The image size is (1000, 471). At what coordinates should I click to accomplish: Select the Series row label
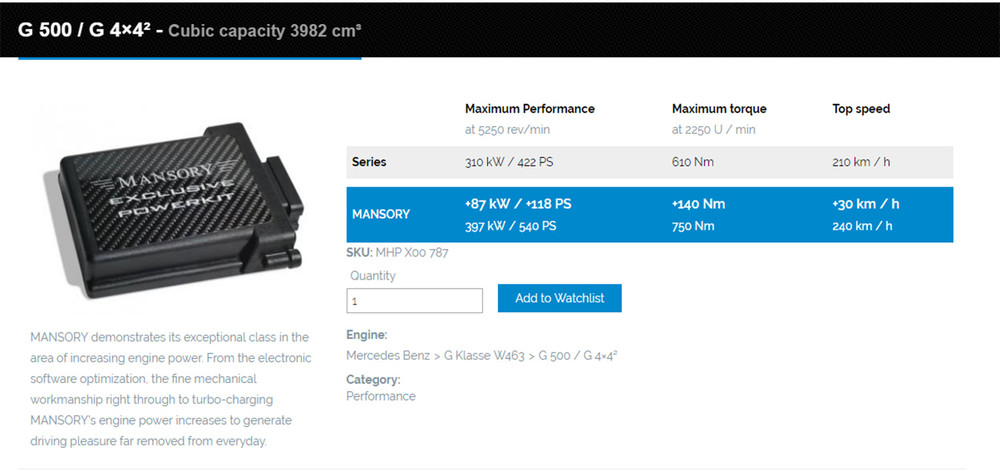(369, 162)
